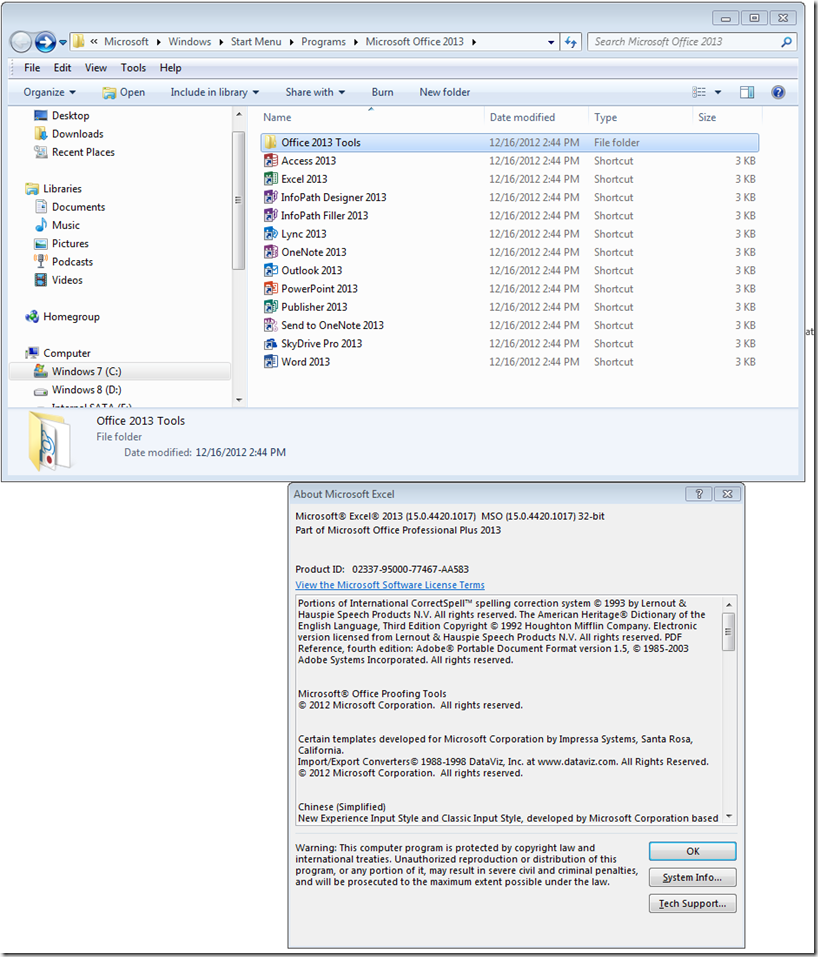Click the Explorer Forward arrow button

45,42
